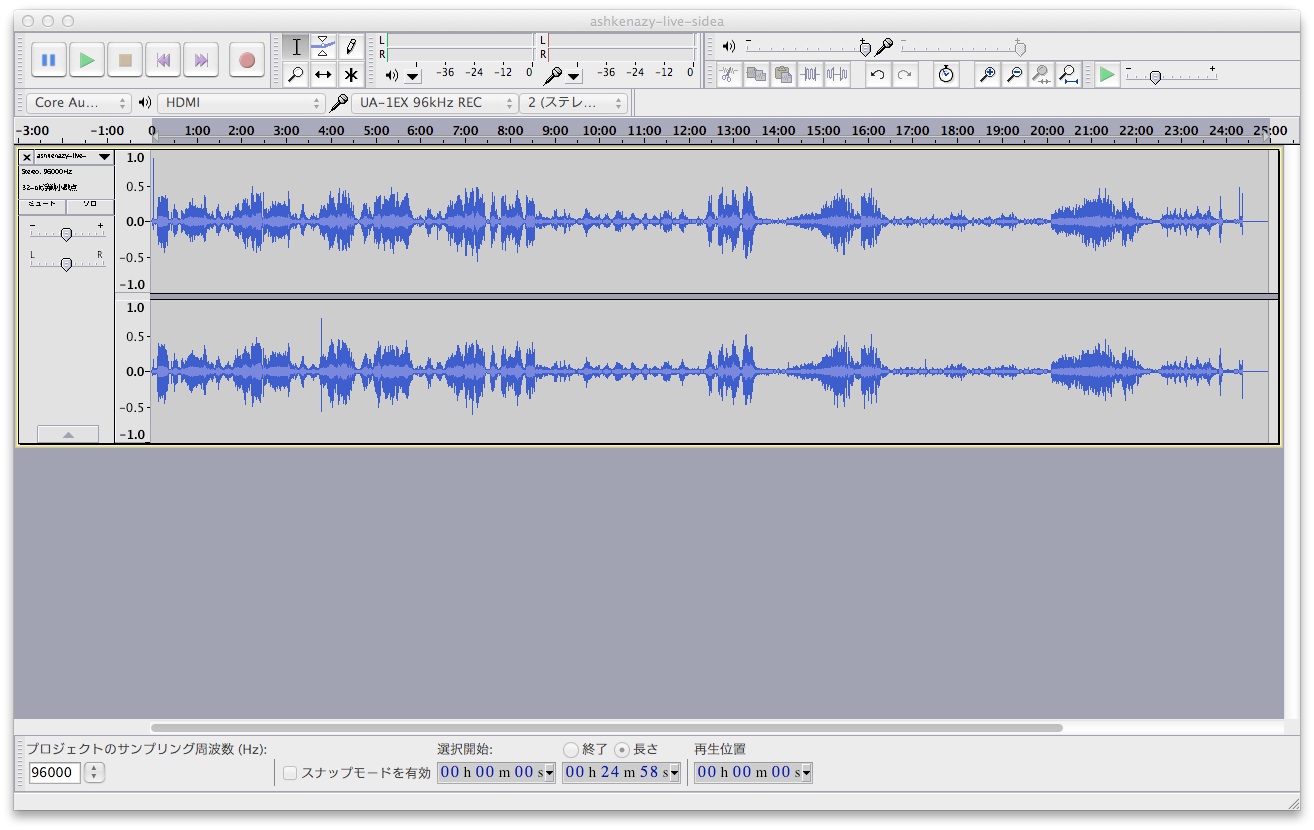The width and height of the screenshot is (1314, 830).
Task: Toggle the track Mute (ミュート) button
Action: click(x=42, y=204)
